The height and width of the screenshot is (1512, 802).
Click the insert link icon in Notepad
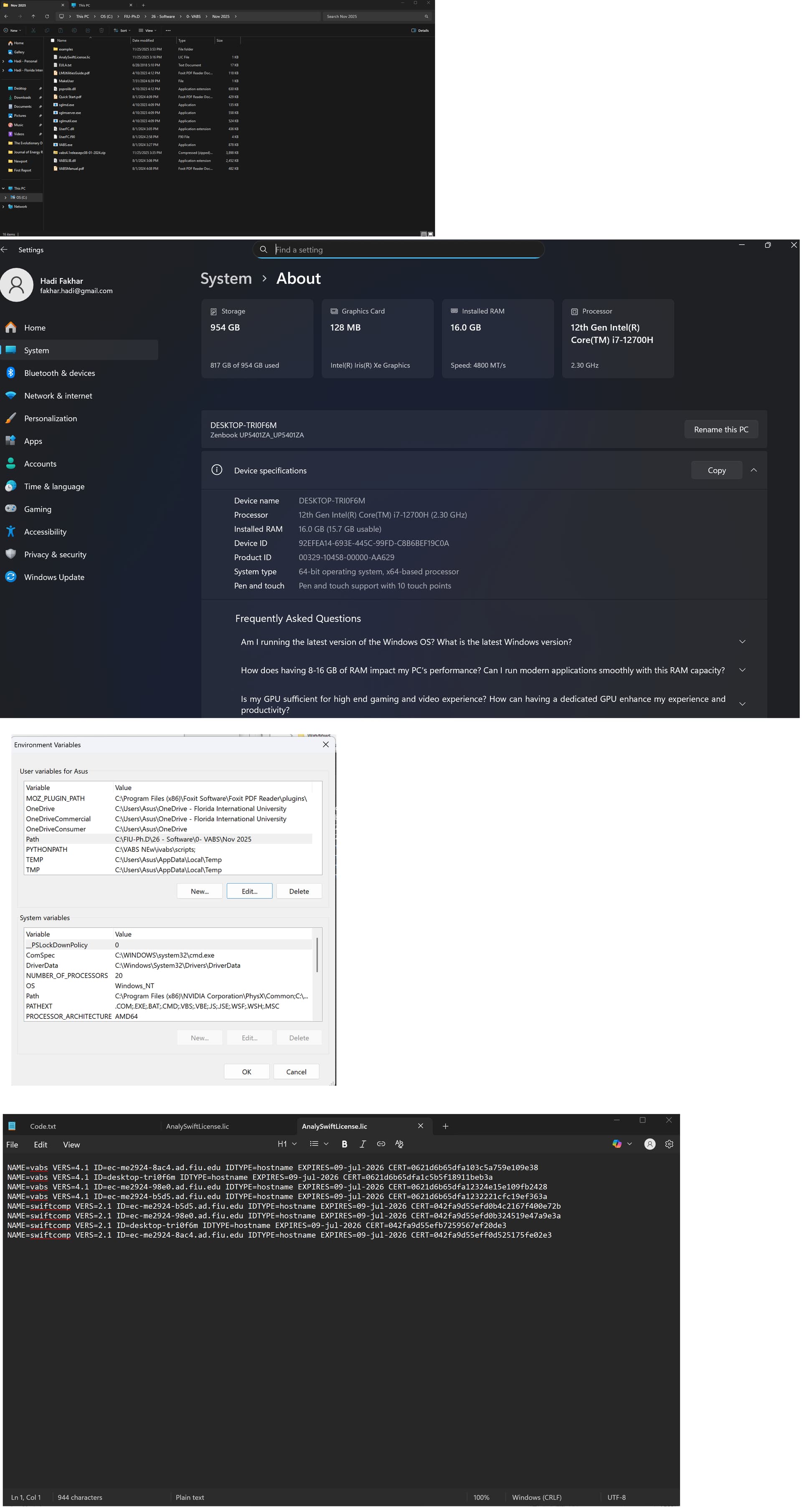381,1144
